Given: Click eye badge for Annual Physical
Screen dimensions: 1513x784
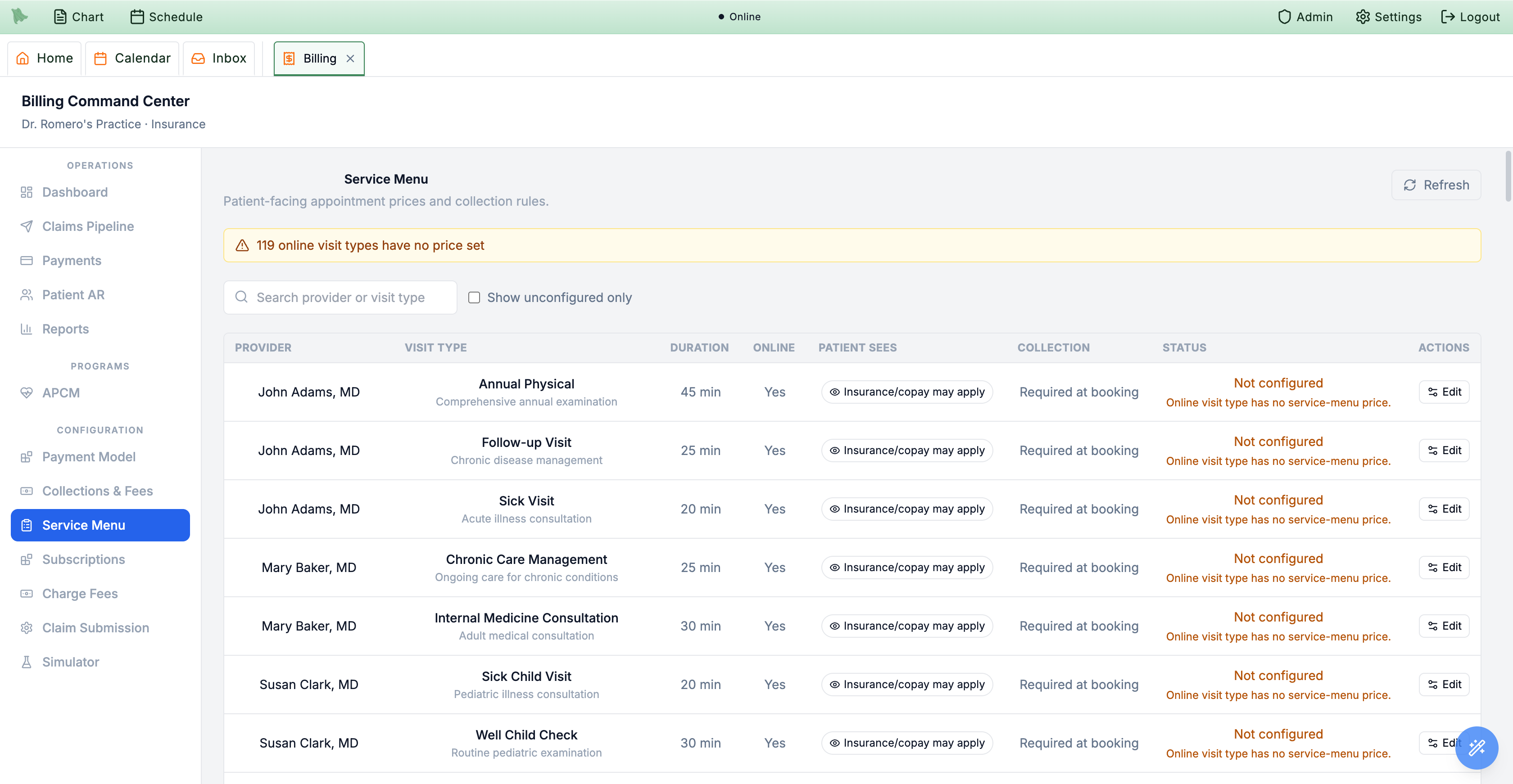Looking at the screenshot, I should [x=907, y=392].
